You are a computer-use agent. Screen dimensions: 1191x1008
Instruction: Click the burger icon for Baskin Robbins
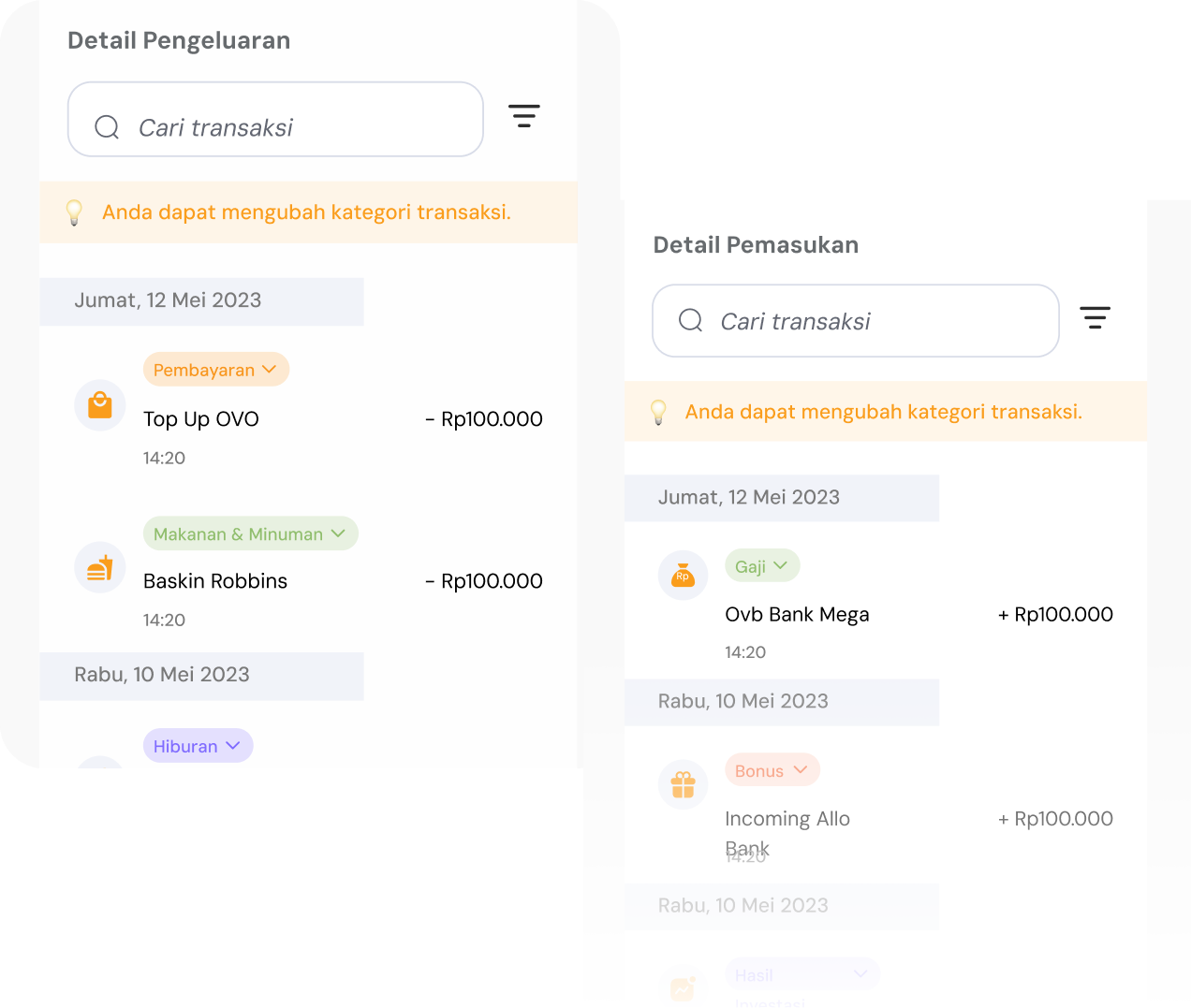pyautogui.click(x=100, y=567)
